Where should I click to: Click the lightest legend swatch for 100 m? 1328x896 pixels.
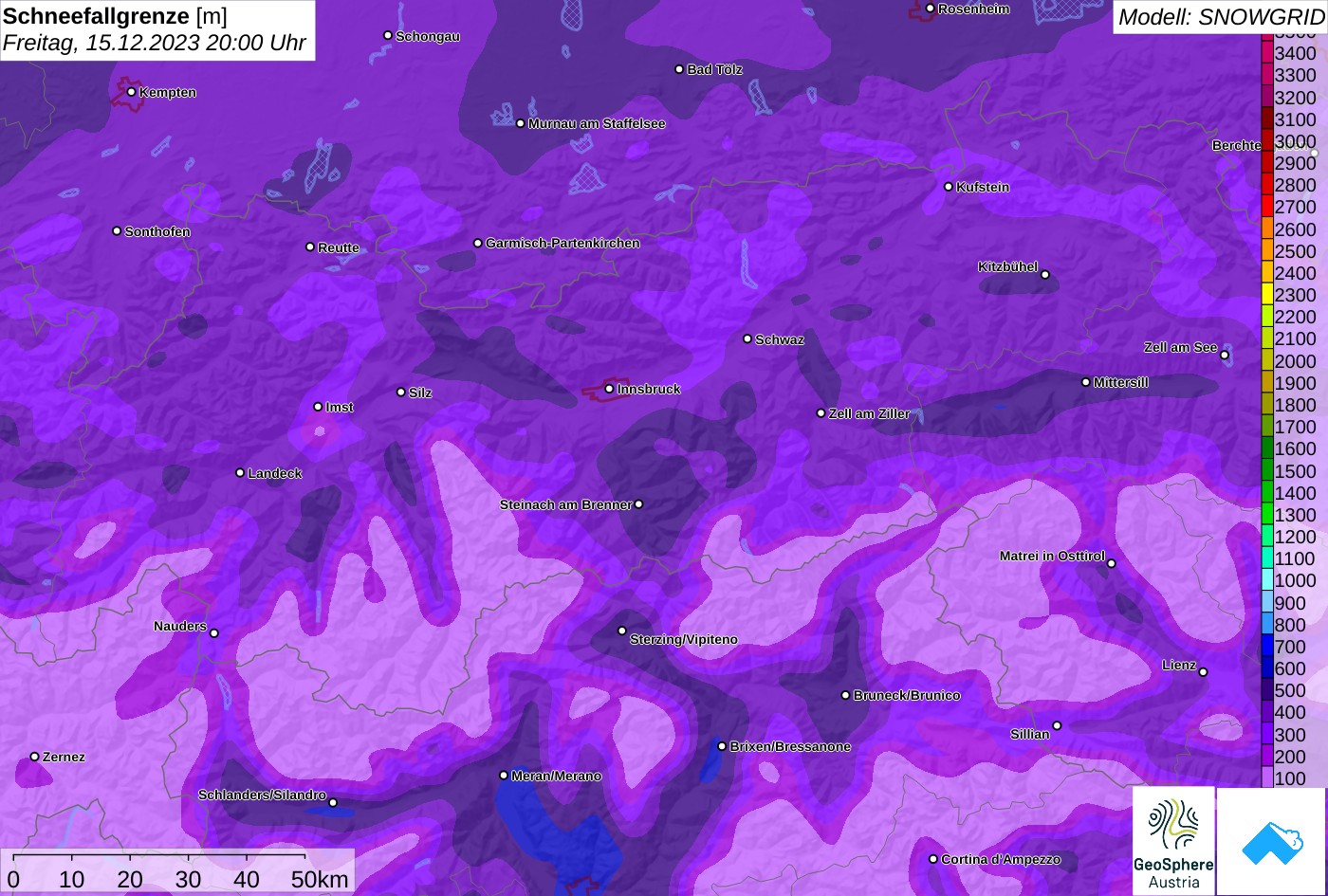point(1266,778)
